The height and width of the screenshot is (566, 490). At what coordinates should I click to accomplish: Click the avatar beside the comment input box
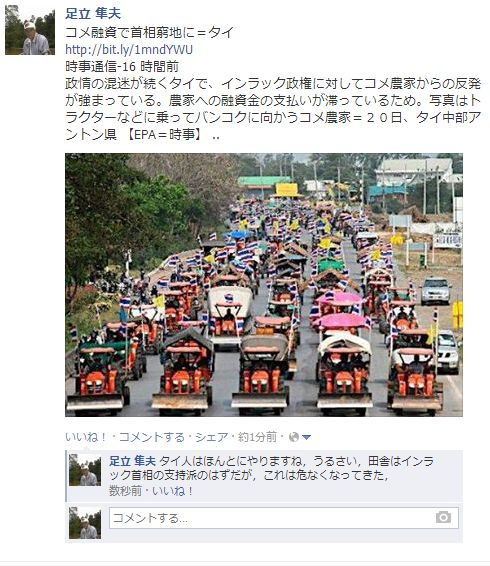(85, 523)
